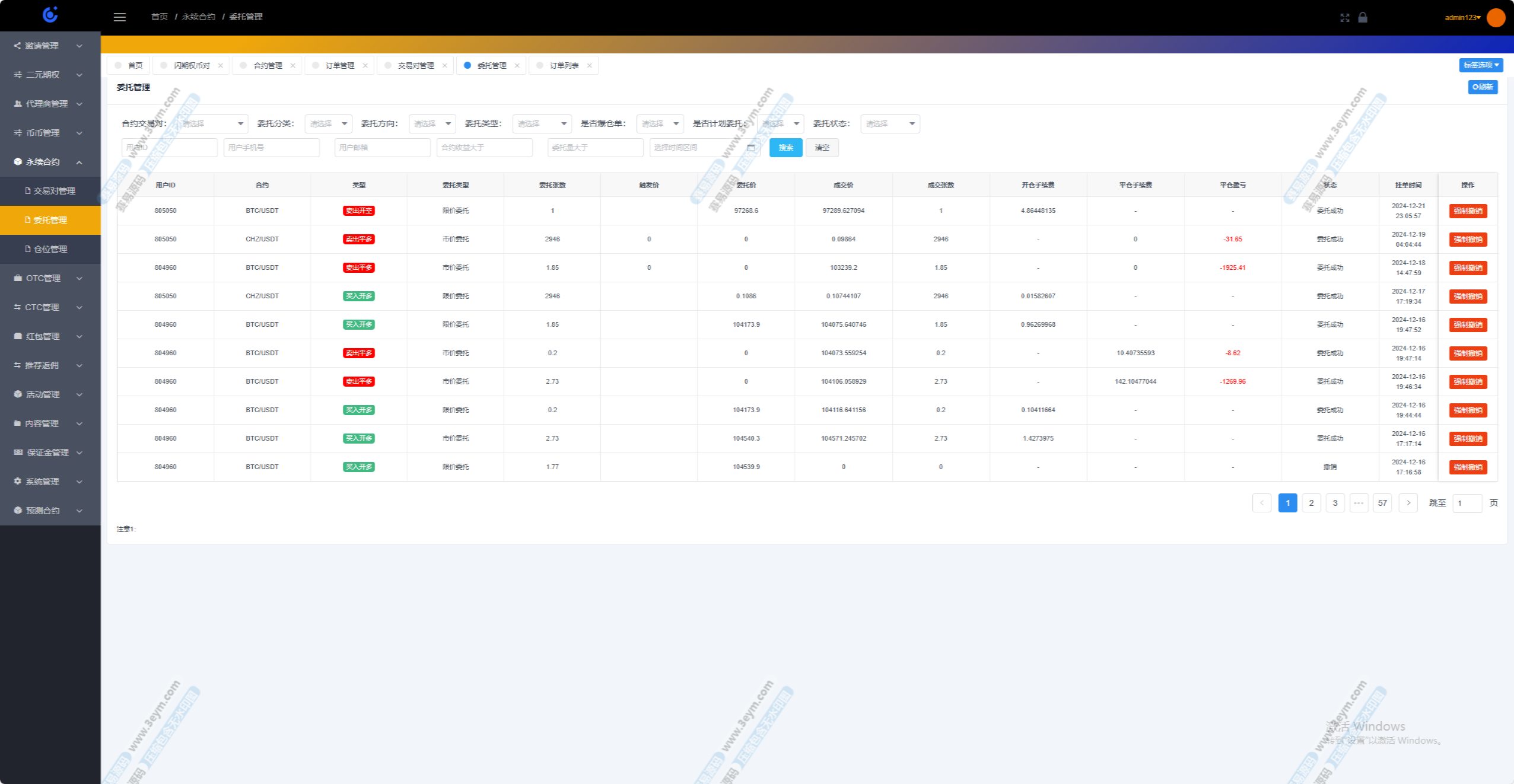Close the 订单管理 tab with its X
Viewport: 1514px width, 784px height.
pos(365,66)
